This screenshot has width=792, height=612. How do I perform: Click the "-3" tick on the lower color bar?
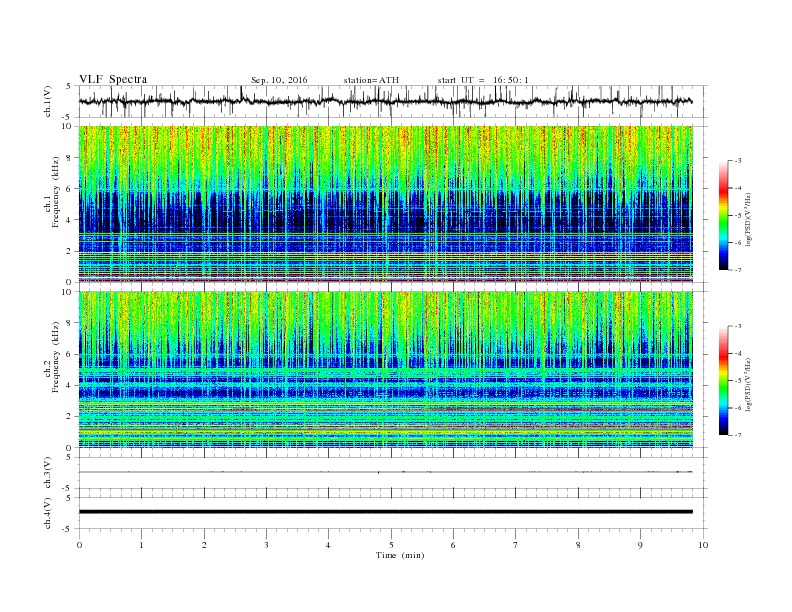[737, 326]
